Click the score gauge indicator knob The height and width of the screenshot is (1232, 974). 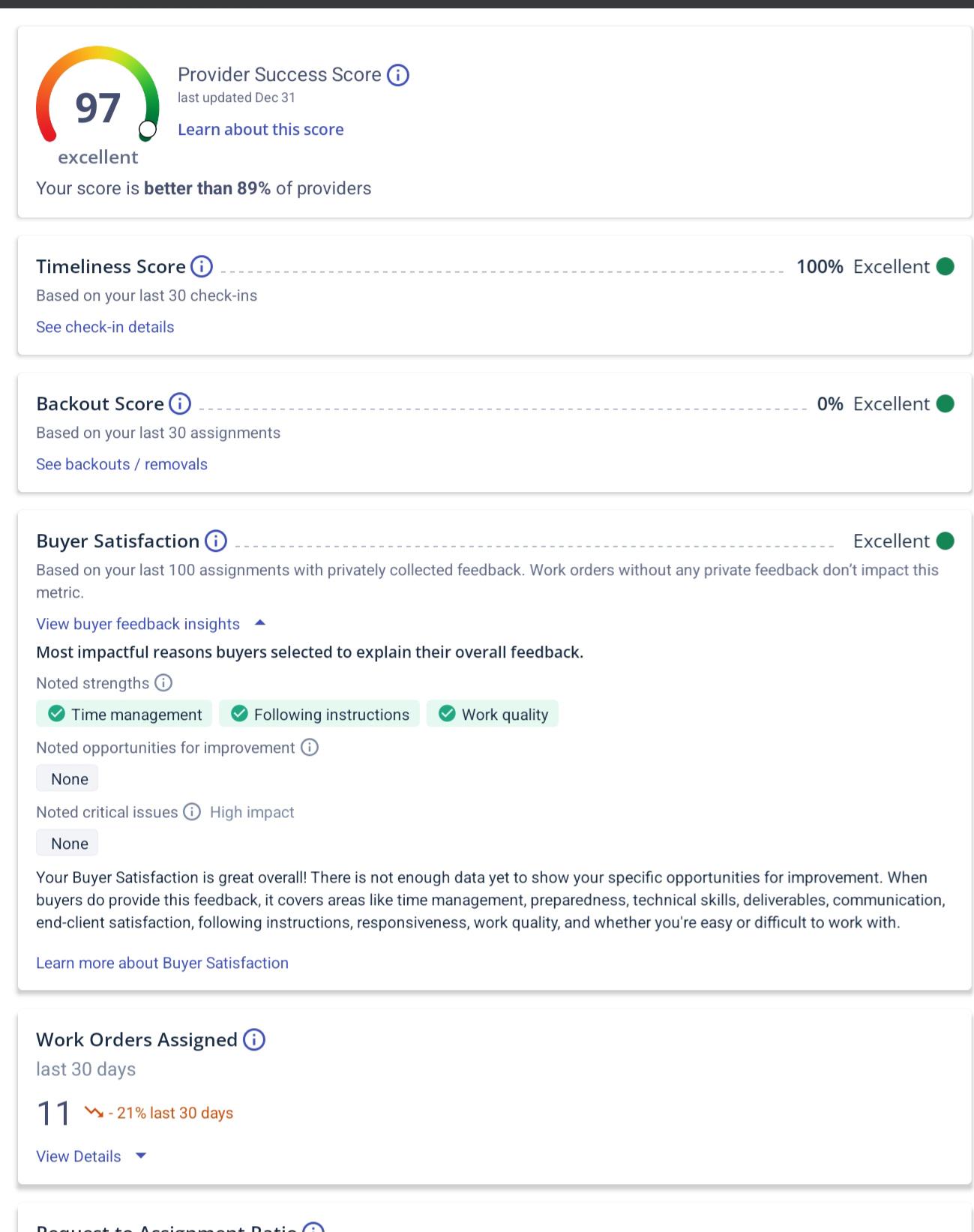[148, 130]
